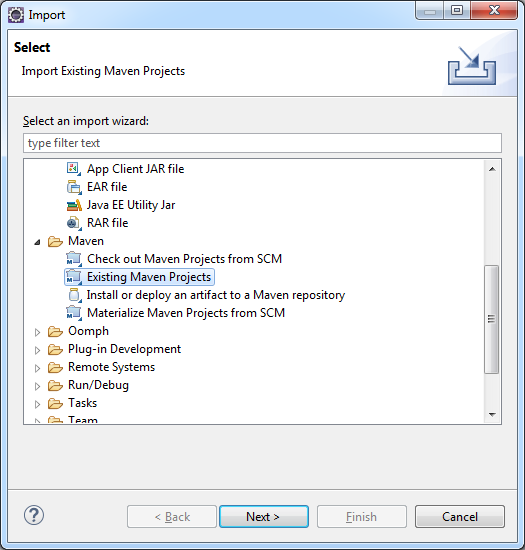The height and width of the screenshot is (550, 525).
Task: Select the Existing Maven Projects entry
Action: pos(139,277)
